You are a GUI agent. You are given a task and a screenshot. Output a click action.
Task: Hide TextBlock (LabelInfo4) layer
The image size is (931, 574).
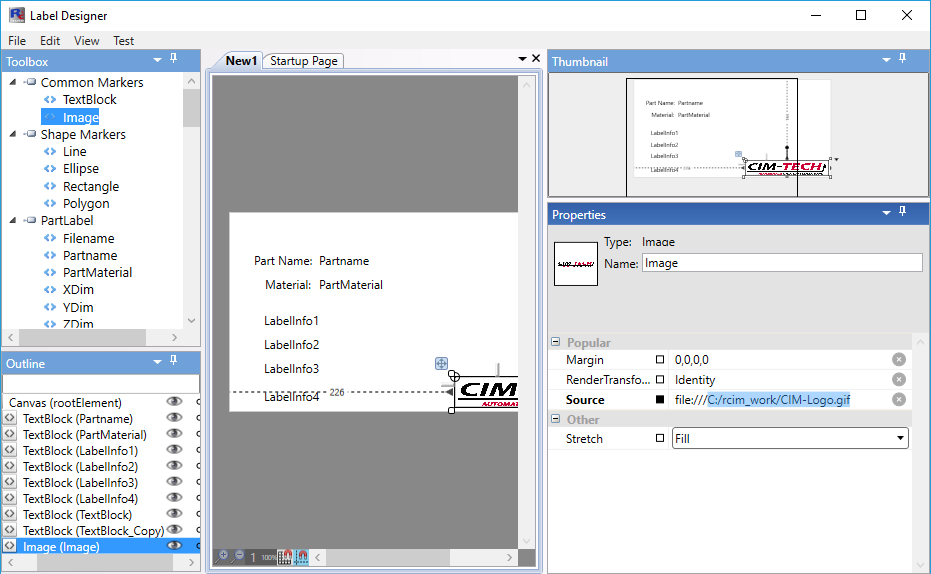174,498
